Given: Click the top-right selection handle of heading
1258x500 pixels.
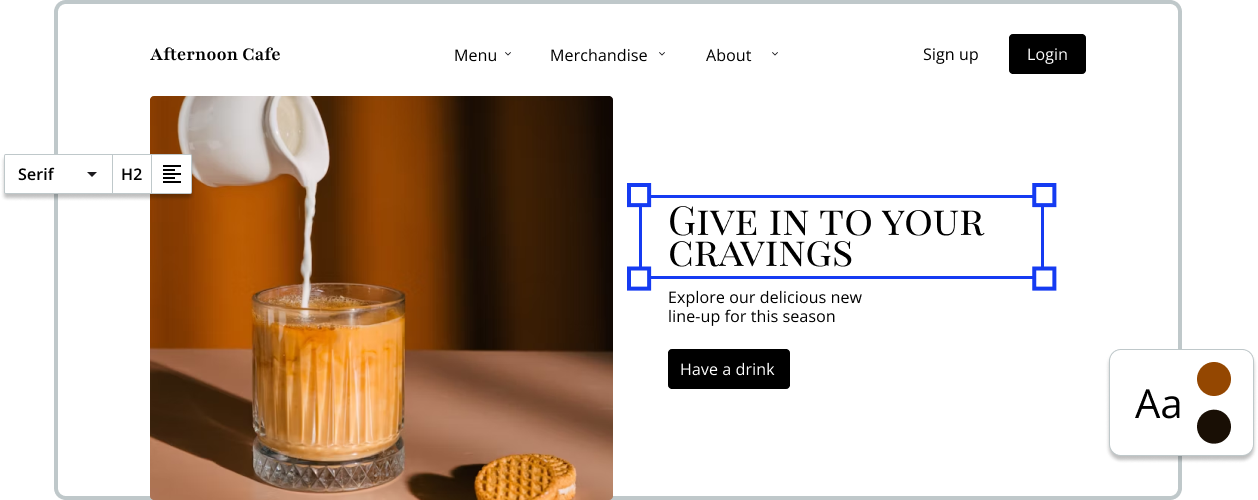Looking at the screenshot, I should tap(1044, 195).
